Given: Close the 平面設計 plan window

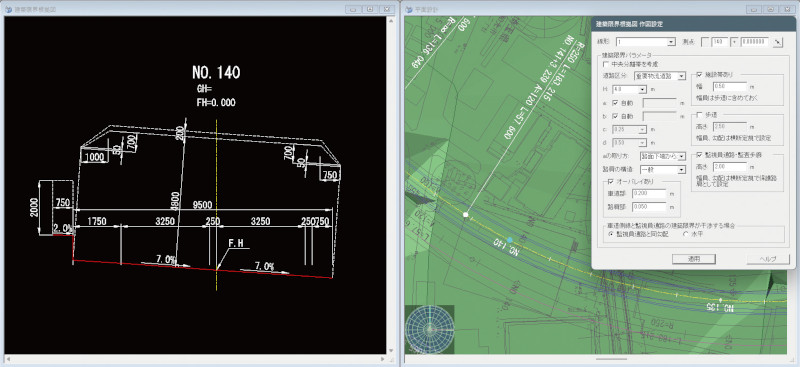Looking at the screenshot, I should click(788, 9).
